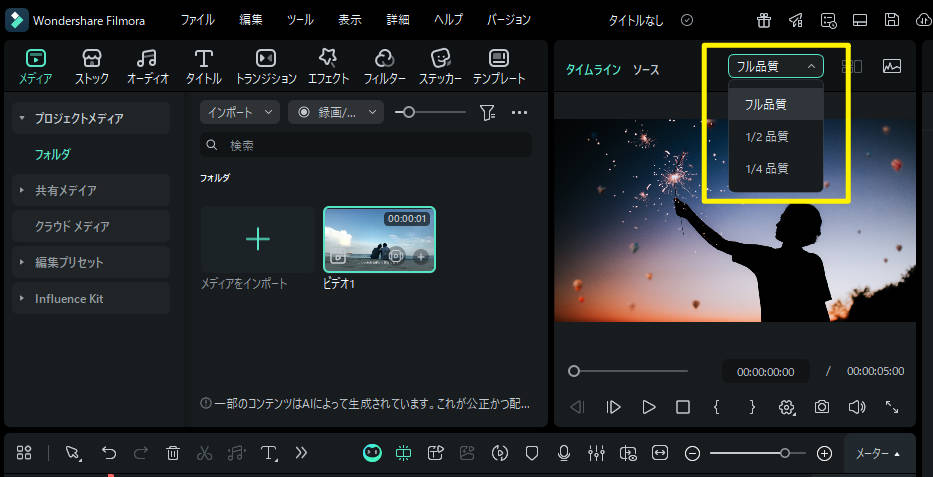Image resolution: width=933 pixels, height=477 pixels.
Task: Add ビデオ1 to timeline with plus icon
Action: [x=420, y=256]
